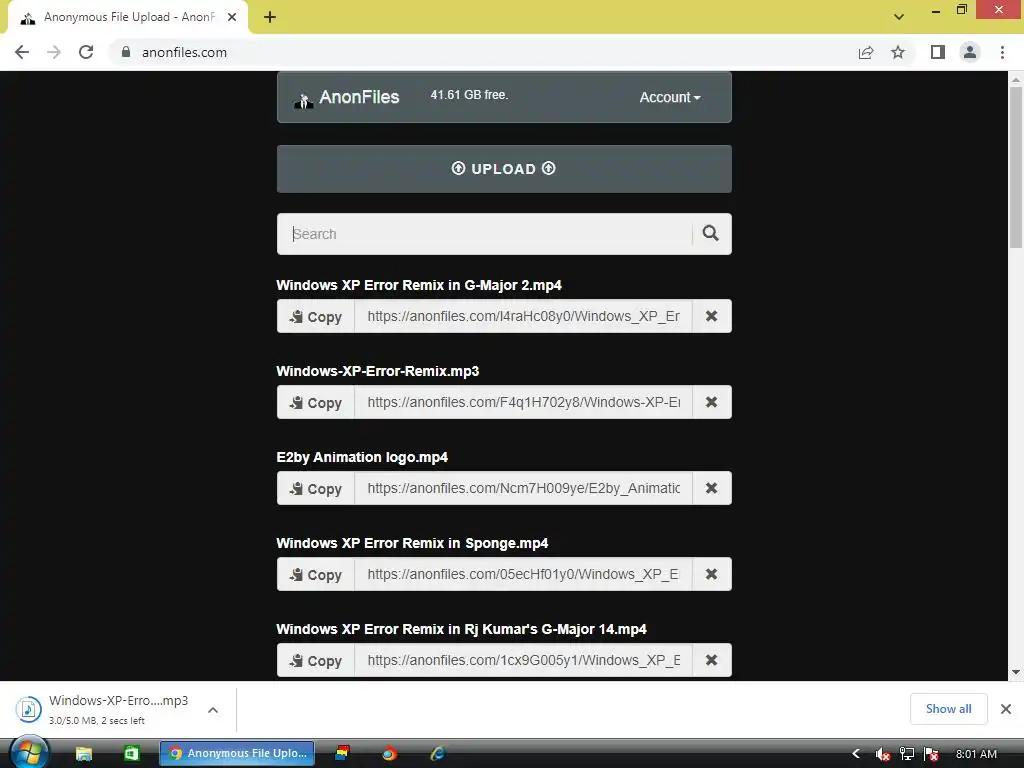Click title Windows-XP-Error-Remix.mp3
The height and width of the screenshot is (768, 1024).
point(377,372)
